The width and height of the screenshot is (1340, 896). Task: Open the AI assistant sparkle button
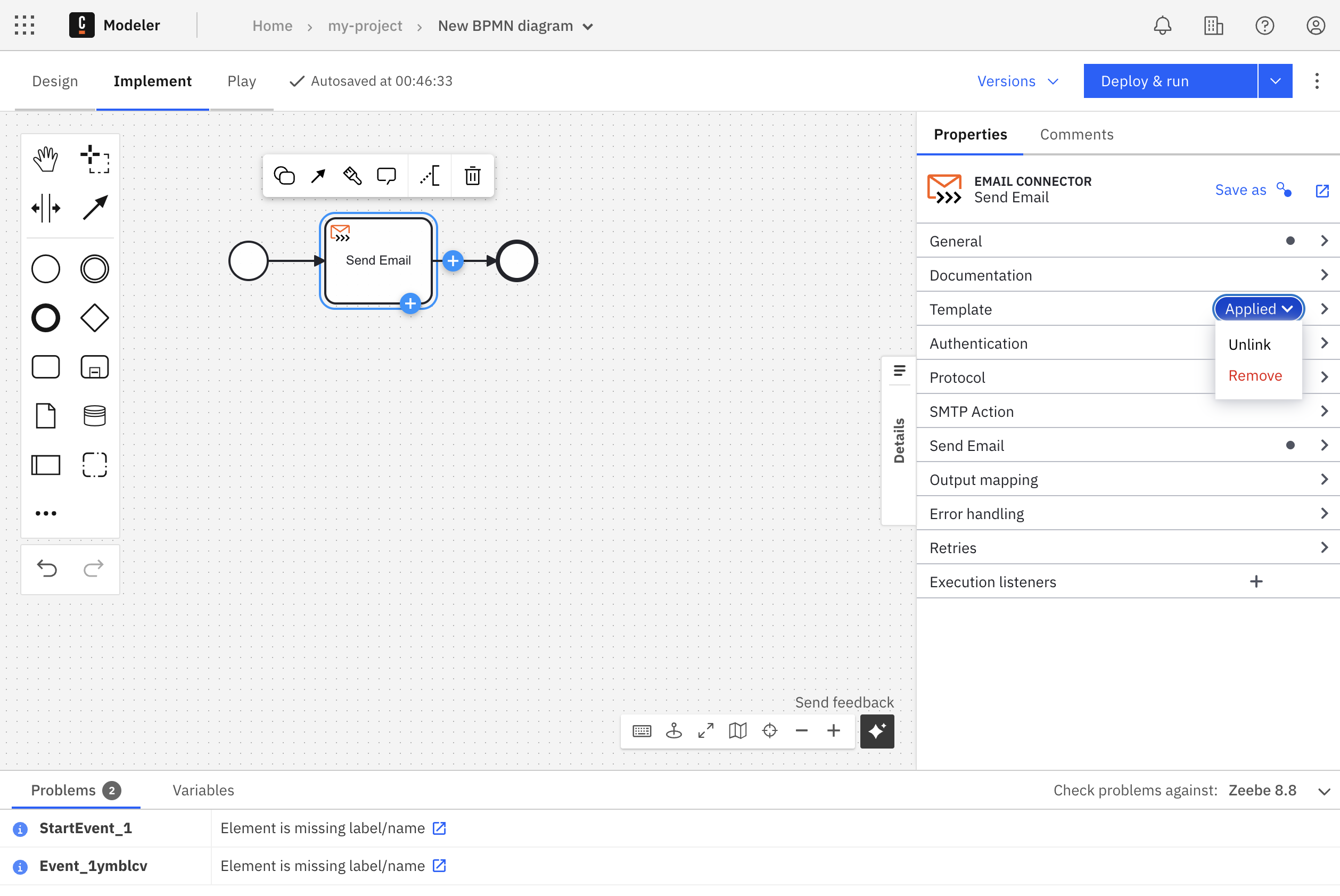pos(877,731)
